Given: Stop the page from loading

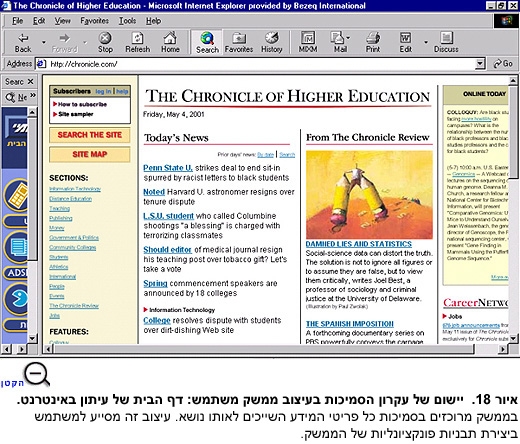Looking at the screenshot, I should (105, 43).
